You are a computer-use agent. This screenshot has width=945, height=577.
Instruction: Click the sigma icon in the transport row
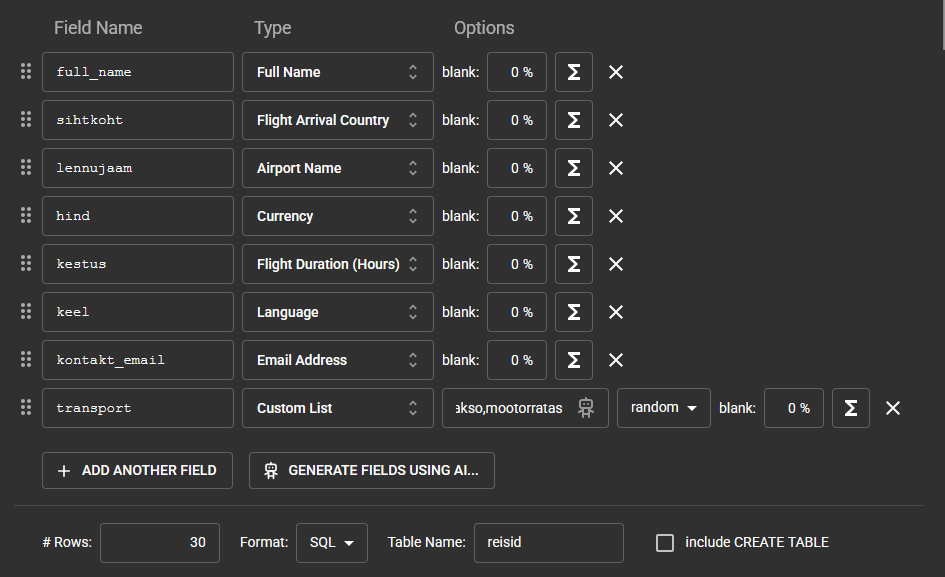[851, 408]
